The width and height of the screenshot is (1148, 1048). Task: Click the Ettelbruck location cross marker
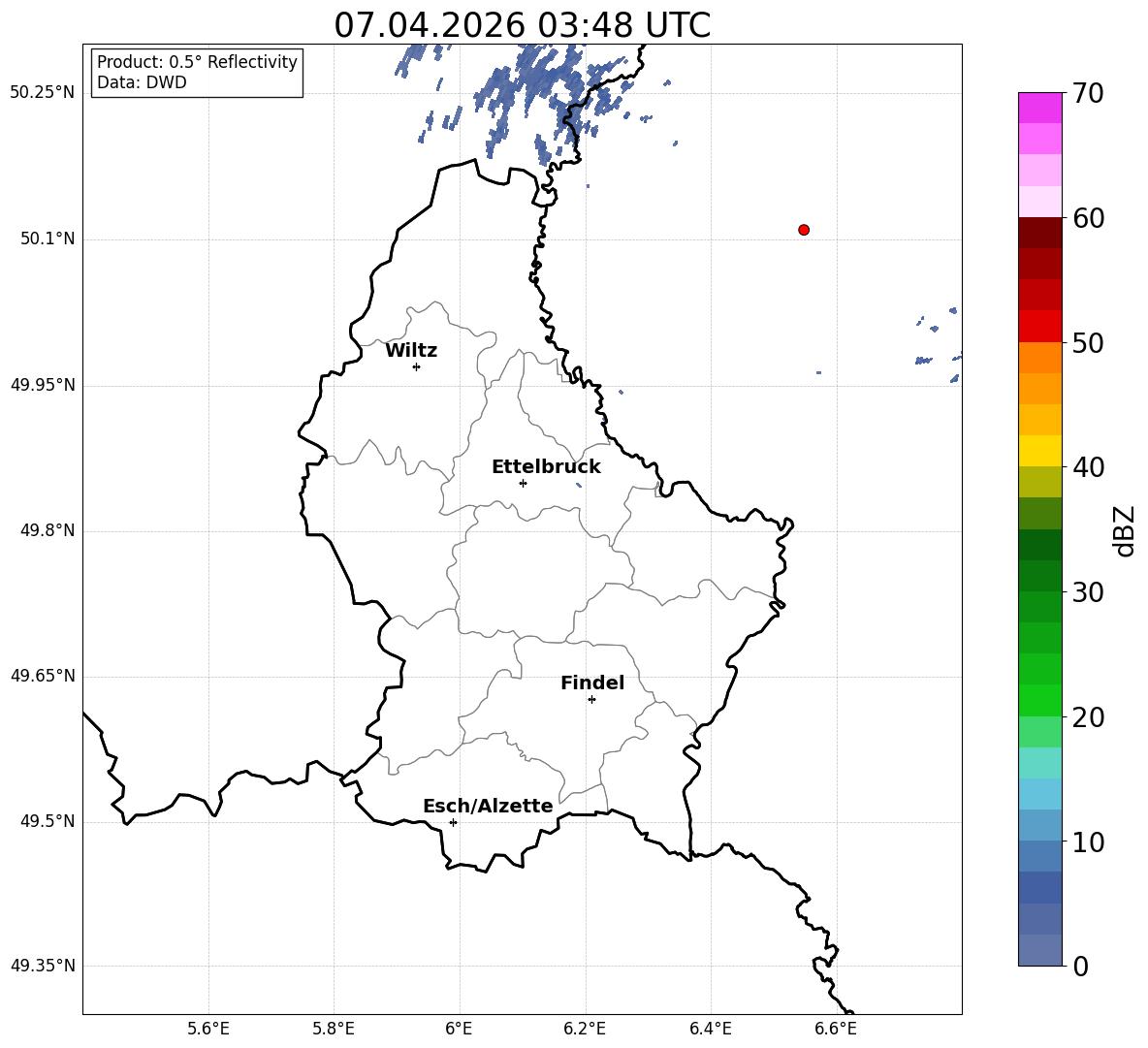[x=523, y=483]
